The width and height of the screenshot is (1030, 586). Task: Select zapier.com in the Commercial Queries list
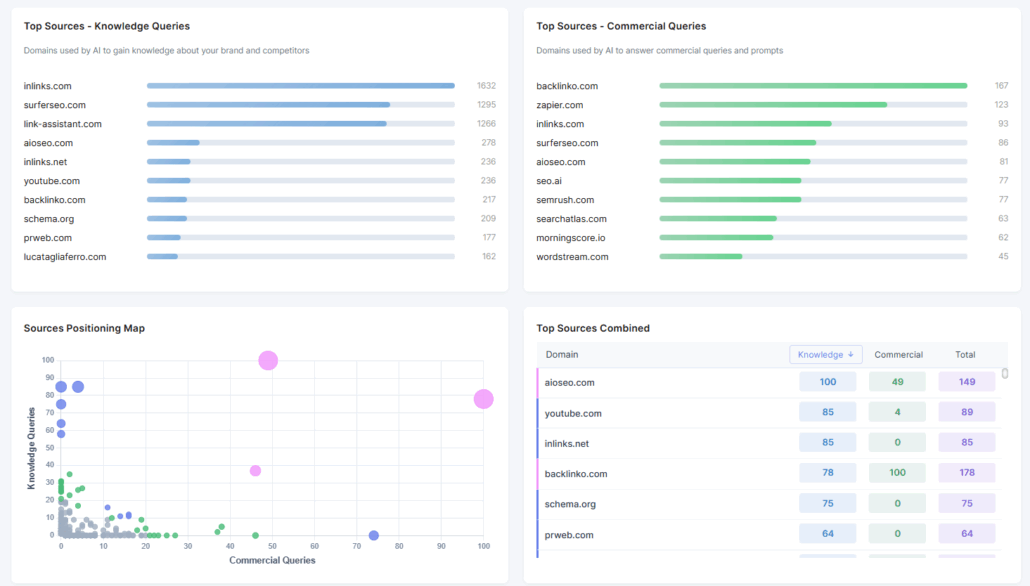[560, 105]
